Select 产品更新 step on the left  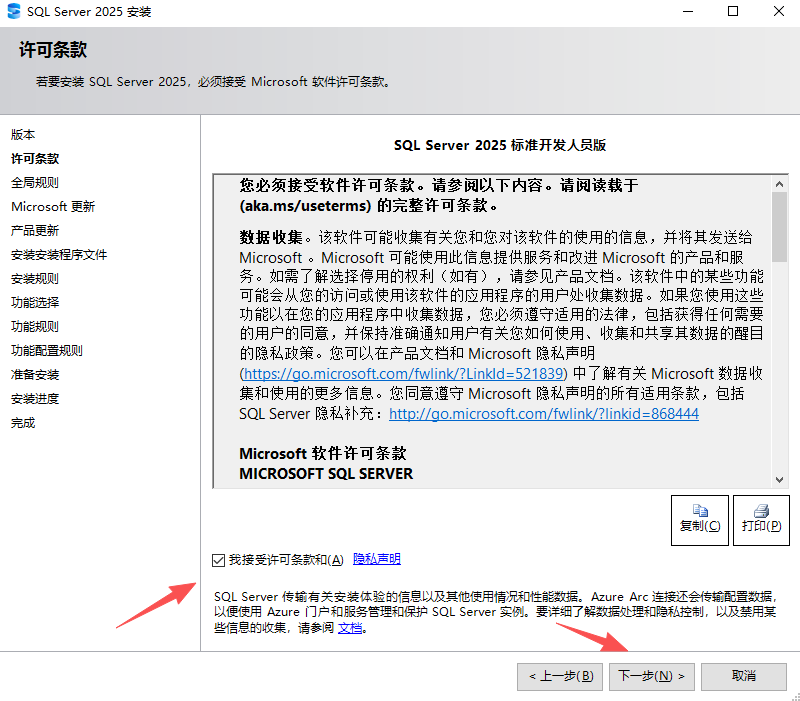(34, 230)
